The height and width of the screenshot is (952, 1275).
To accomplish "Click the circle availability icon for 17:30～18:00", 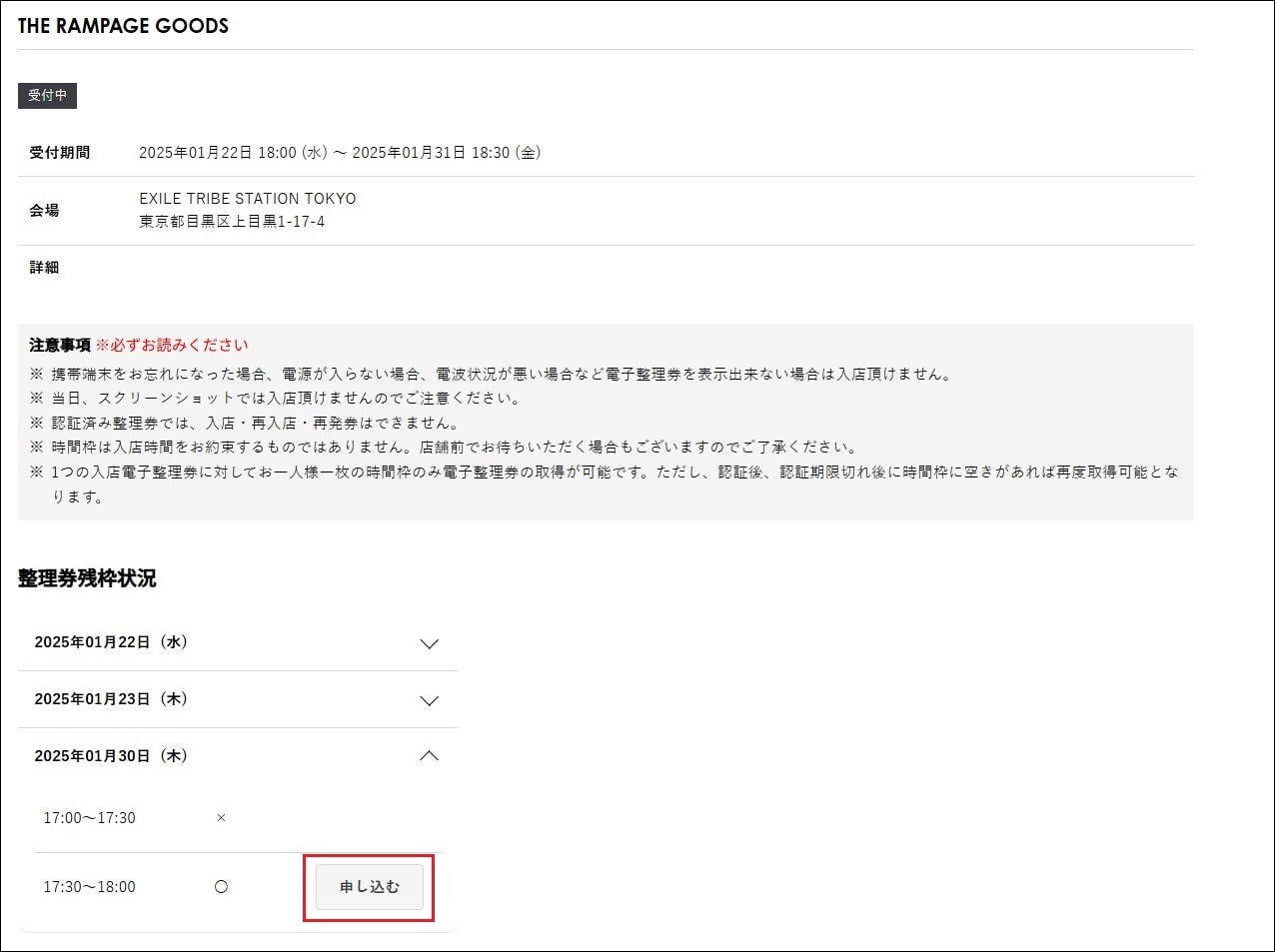I will click(221, 887).
